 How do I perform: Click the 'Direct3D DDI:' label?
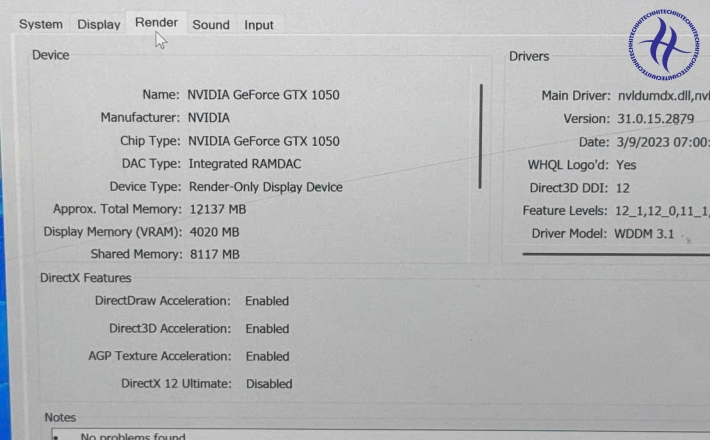point(569,188)
